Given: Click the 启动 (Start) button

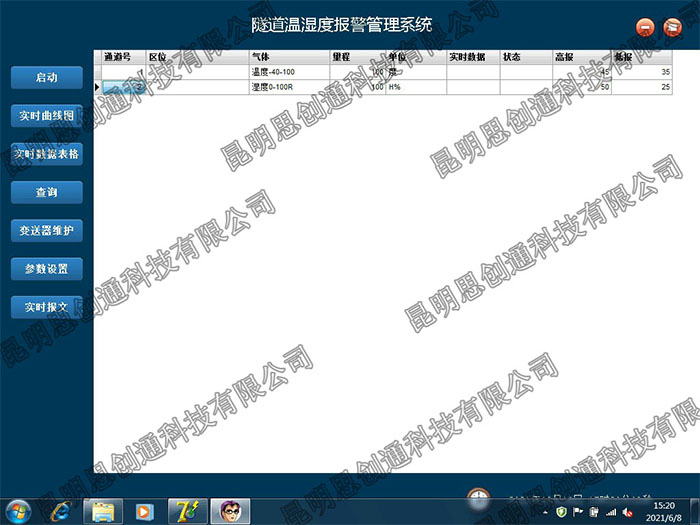Looking at the screenshot, I should [x=46, y=77].
